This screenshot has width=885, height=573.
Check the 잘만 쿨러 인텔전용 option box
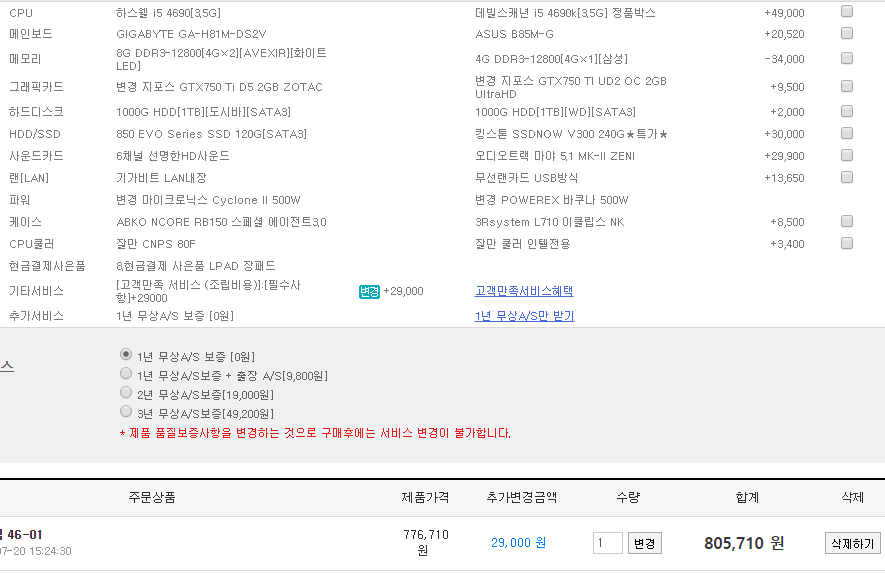(847, 243)
